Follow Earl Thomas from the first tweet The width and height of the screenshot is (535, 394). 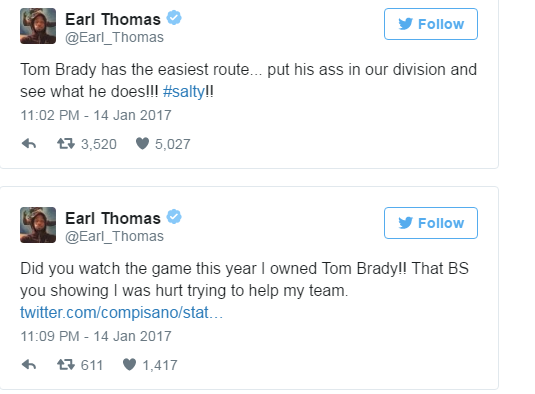pos(431,24)
